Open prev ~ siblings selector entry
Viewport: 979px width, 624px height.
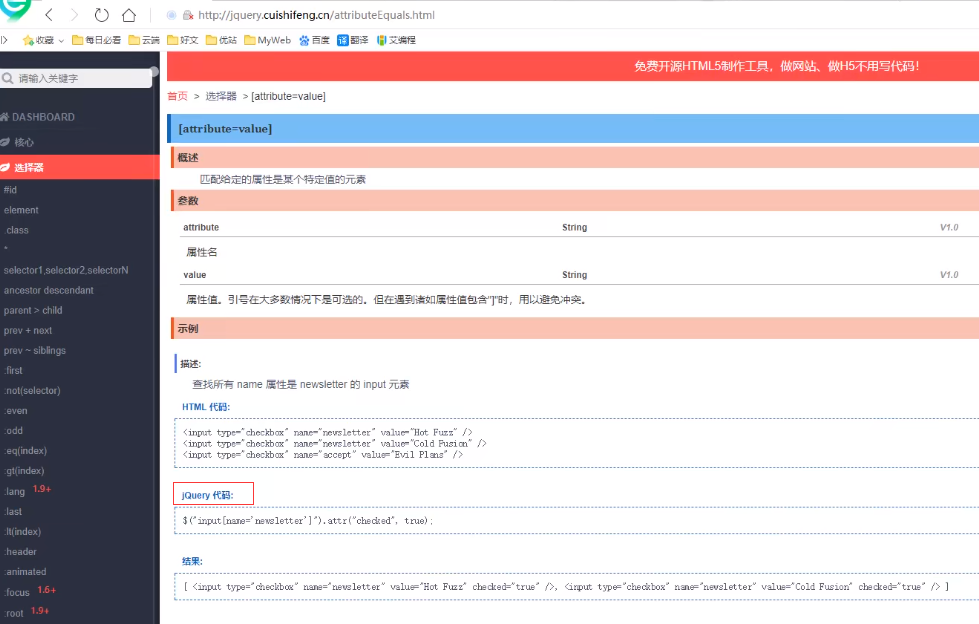click(x=35, y=350)
